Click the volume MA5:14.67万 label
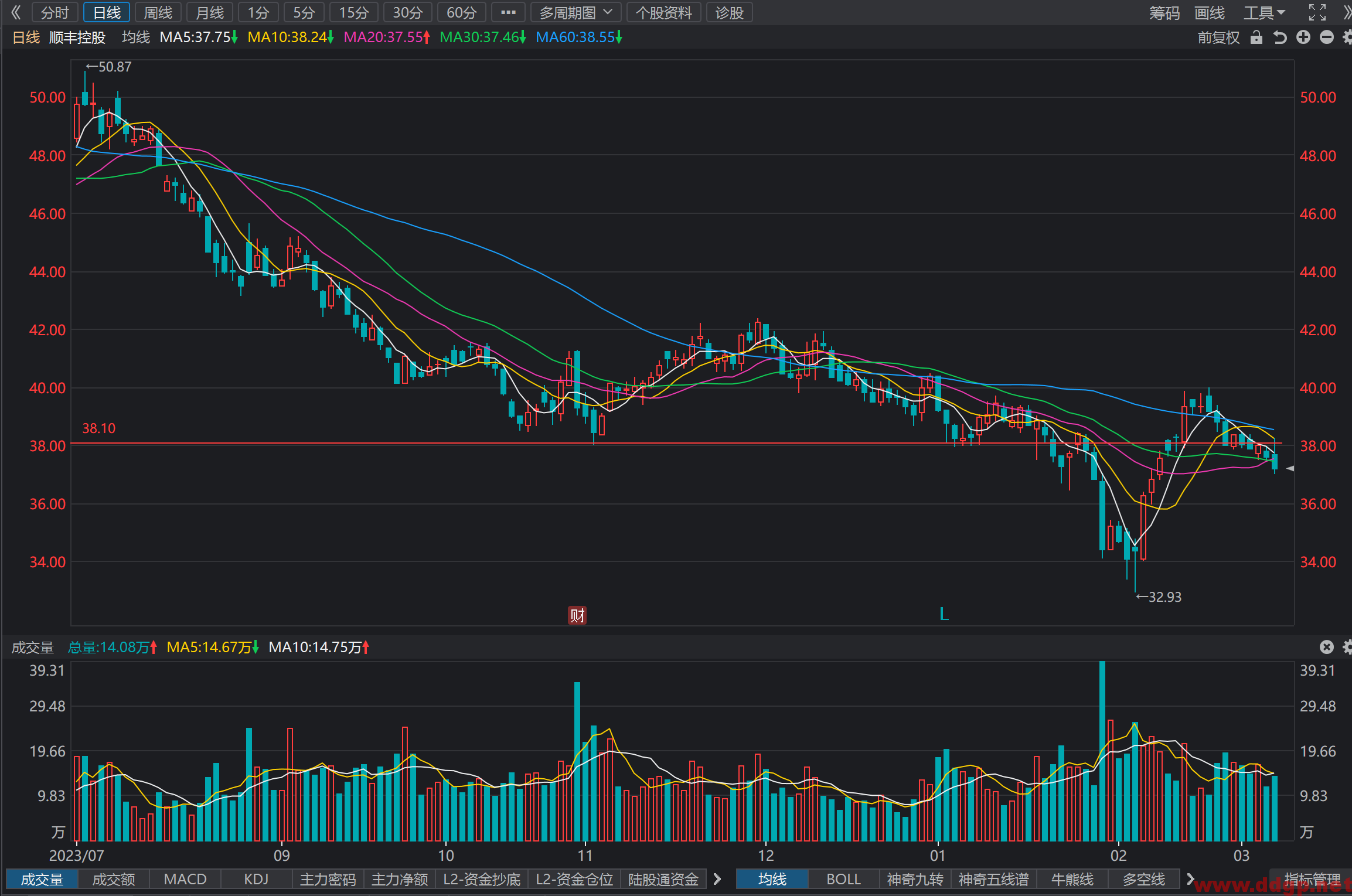Viewport: 1352px width, 896px height. click(213, 648)
